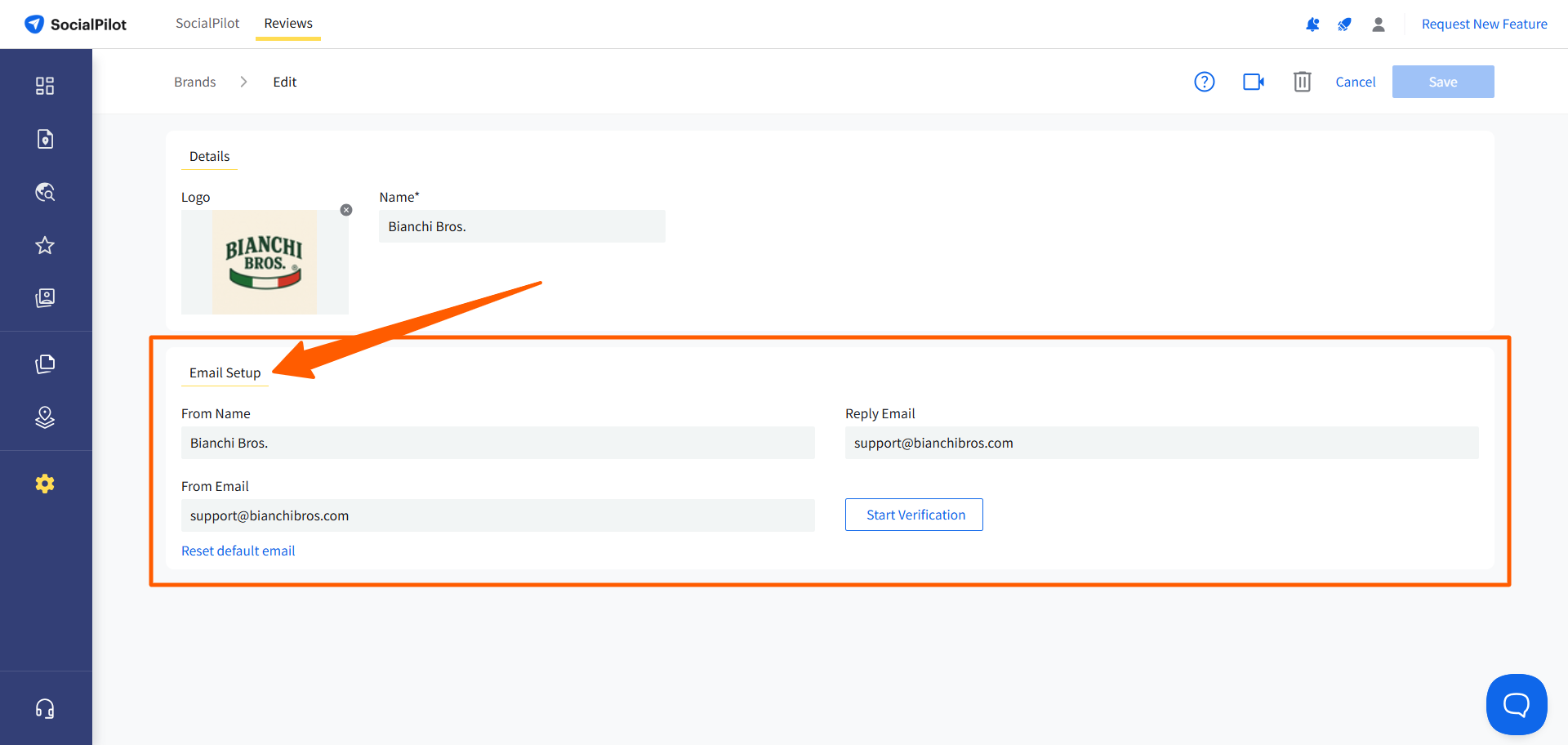Click the trash delete brand icon
The width and height of the screenshot is (1568, 745).
1303,82
